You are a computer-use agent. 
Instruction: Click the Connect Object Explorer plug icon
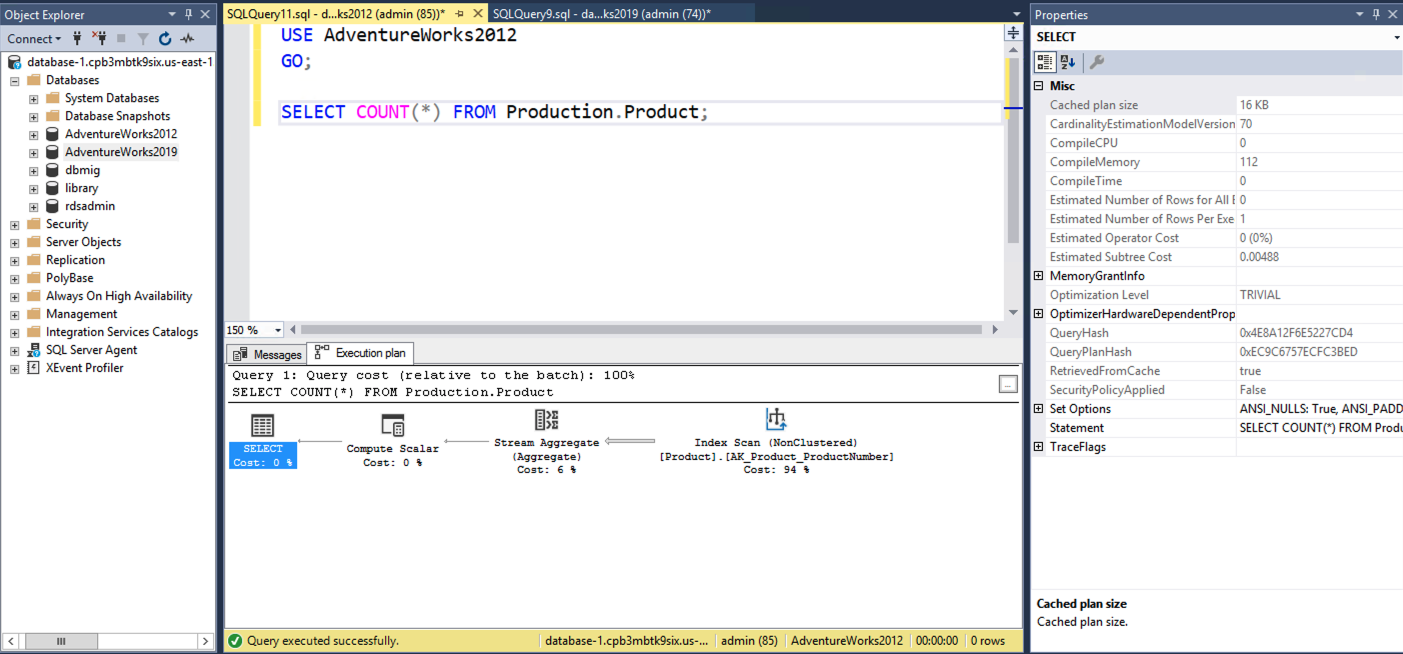pyautogui.click(x=77, y=39)
